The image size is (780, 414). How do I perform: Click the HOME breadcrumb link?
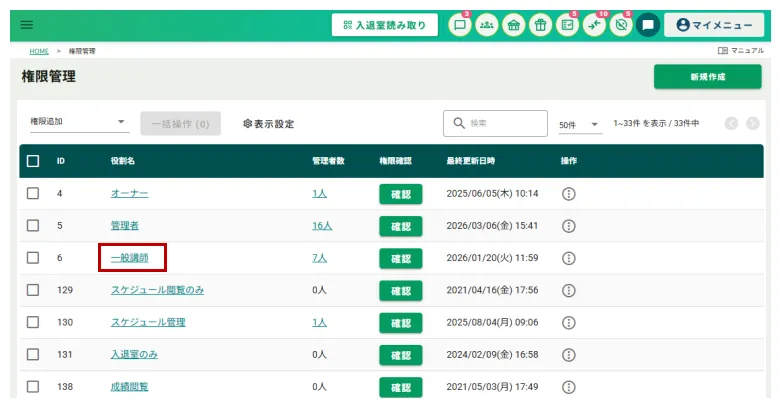coord(38,50)
